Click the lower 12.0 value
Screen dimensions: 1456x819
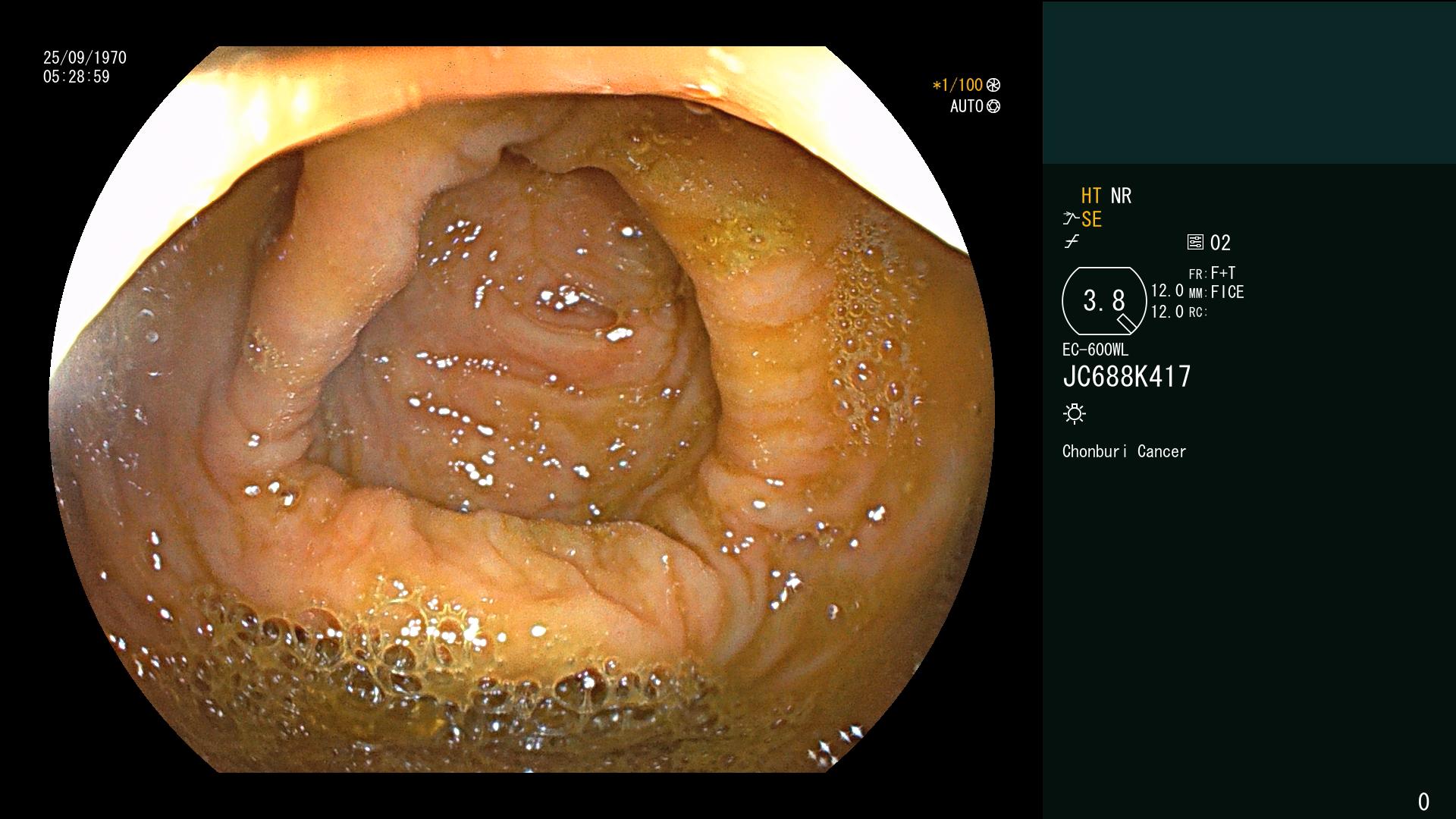coord(1167,312)
